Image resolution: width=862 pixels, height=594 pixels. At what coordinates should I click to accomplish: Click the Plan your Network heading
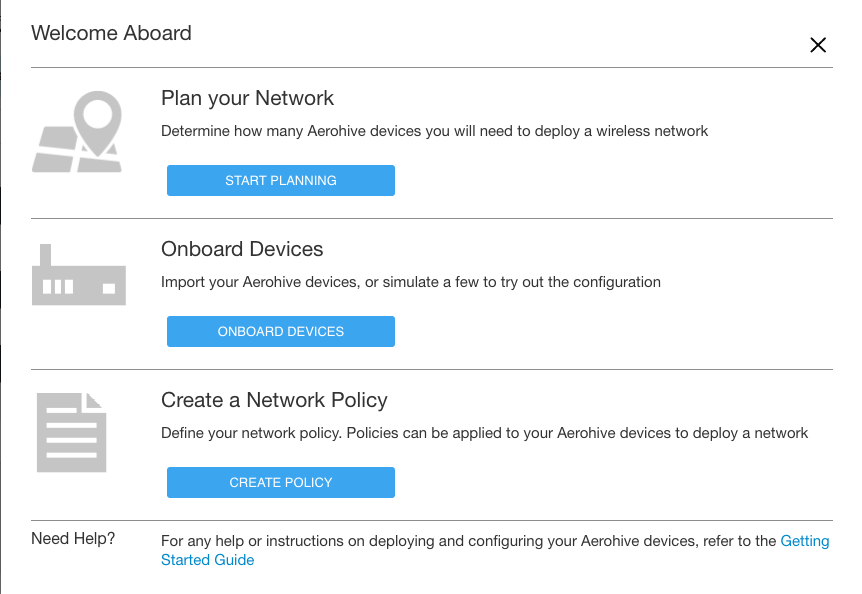click(247, 98)
